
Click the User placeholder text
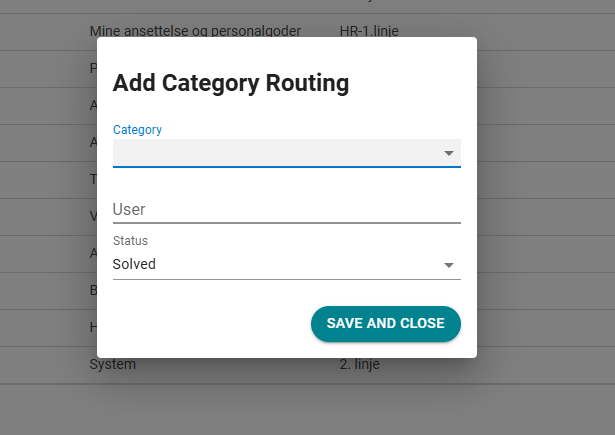coord(129,210)
